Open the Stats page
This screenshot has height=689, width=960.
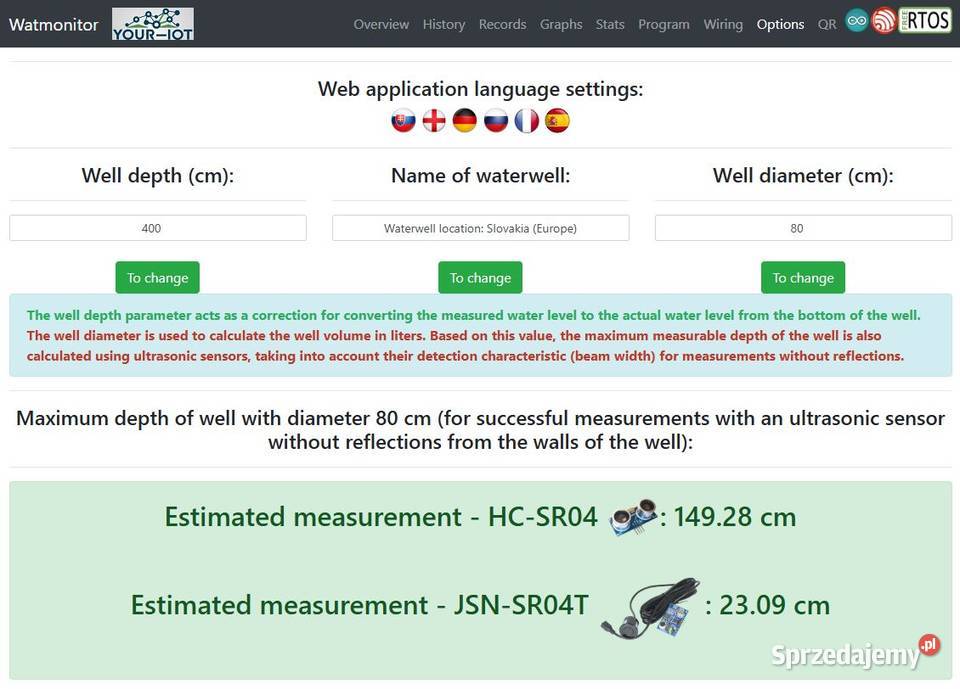tap(610, 24)
